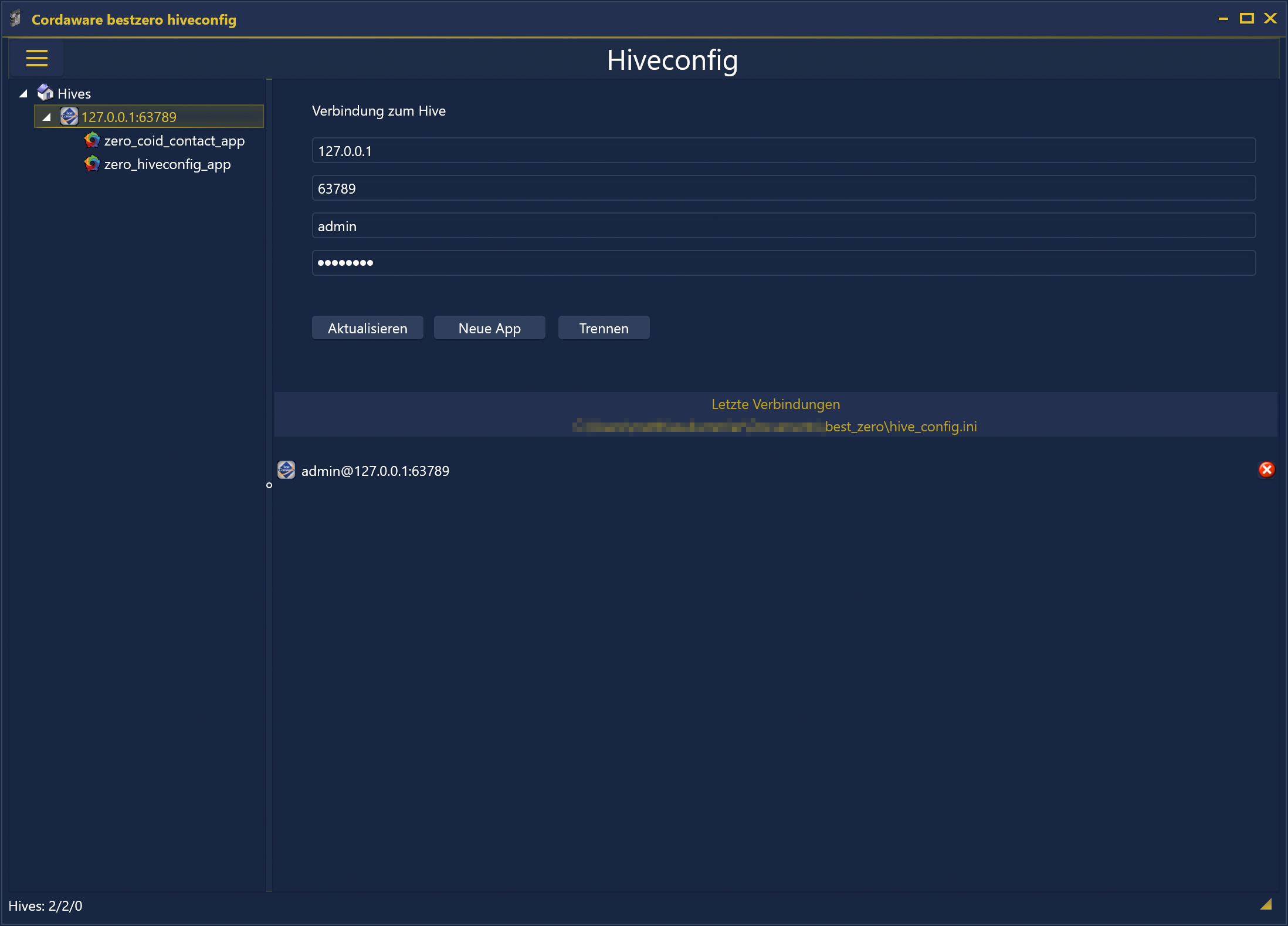Image resolution: width=1288 pixels, height=926 pixels.
Task: Select the 127.0.0.1:63789 tree entry
Action: pyautogui.click(x=149, y=116)
